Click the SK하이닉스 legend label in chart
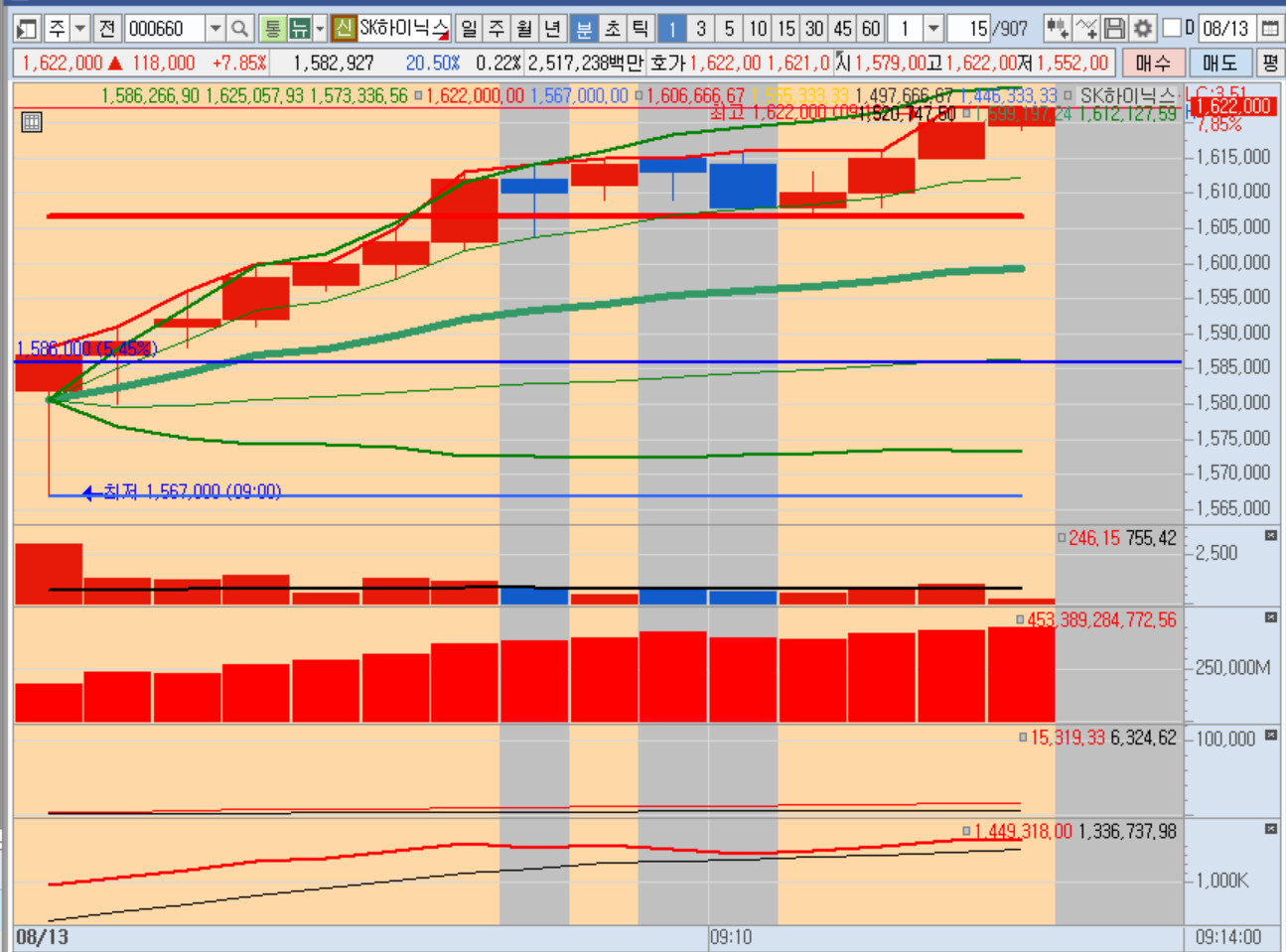 pos(1126,96)
